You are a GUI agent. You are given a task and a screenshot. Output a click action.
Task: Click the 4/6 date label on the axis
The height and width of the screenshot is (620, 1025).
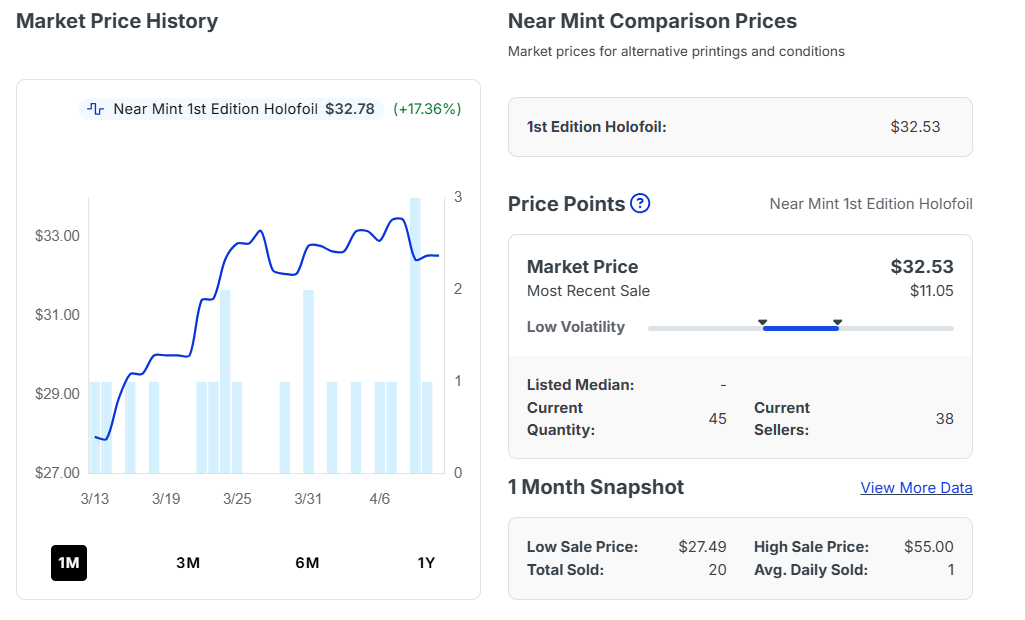(x=380, y=499)
